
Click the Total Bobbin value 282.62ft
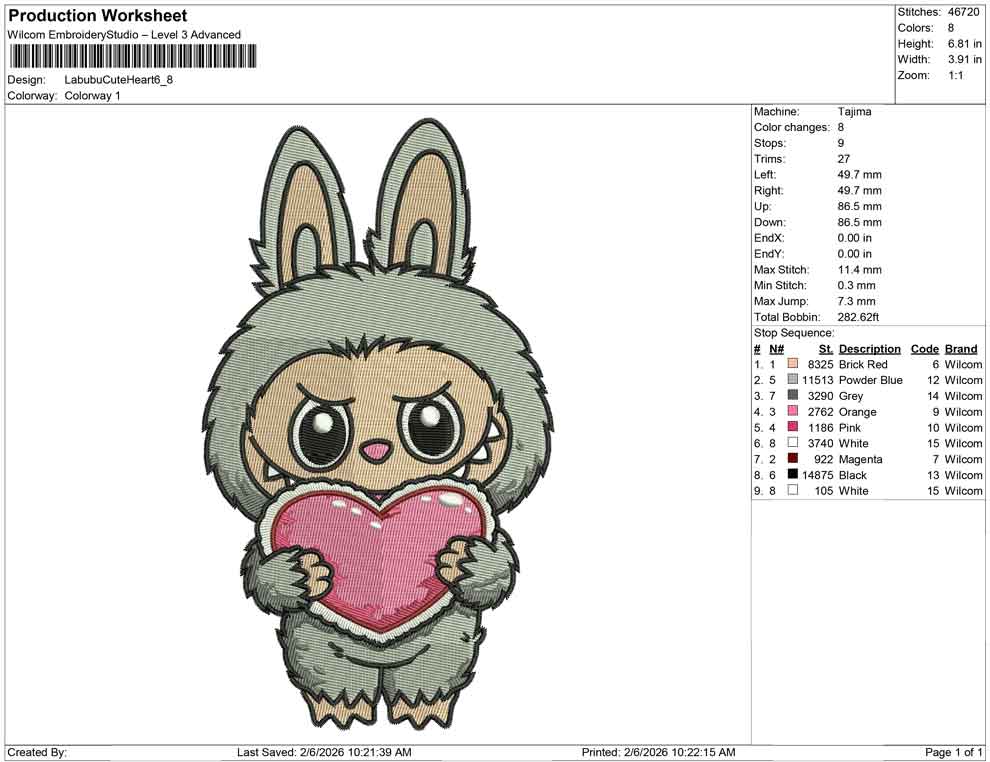pos(858,317)
